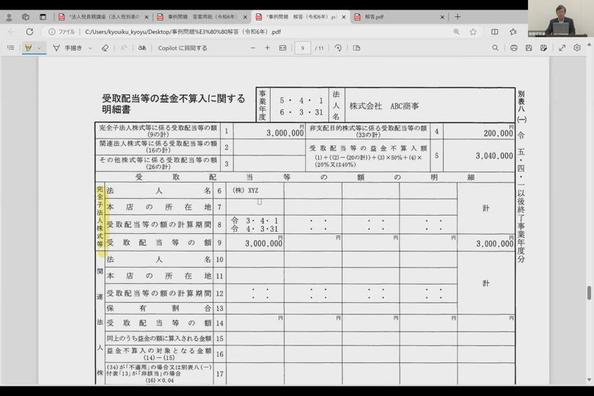Open a new browser tab
This screenshot has width=594, height=396.
pyautogui.click(x=458, y=17)
